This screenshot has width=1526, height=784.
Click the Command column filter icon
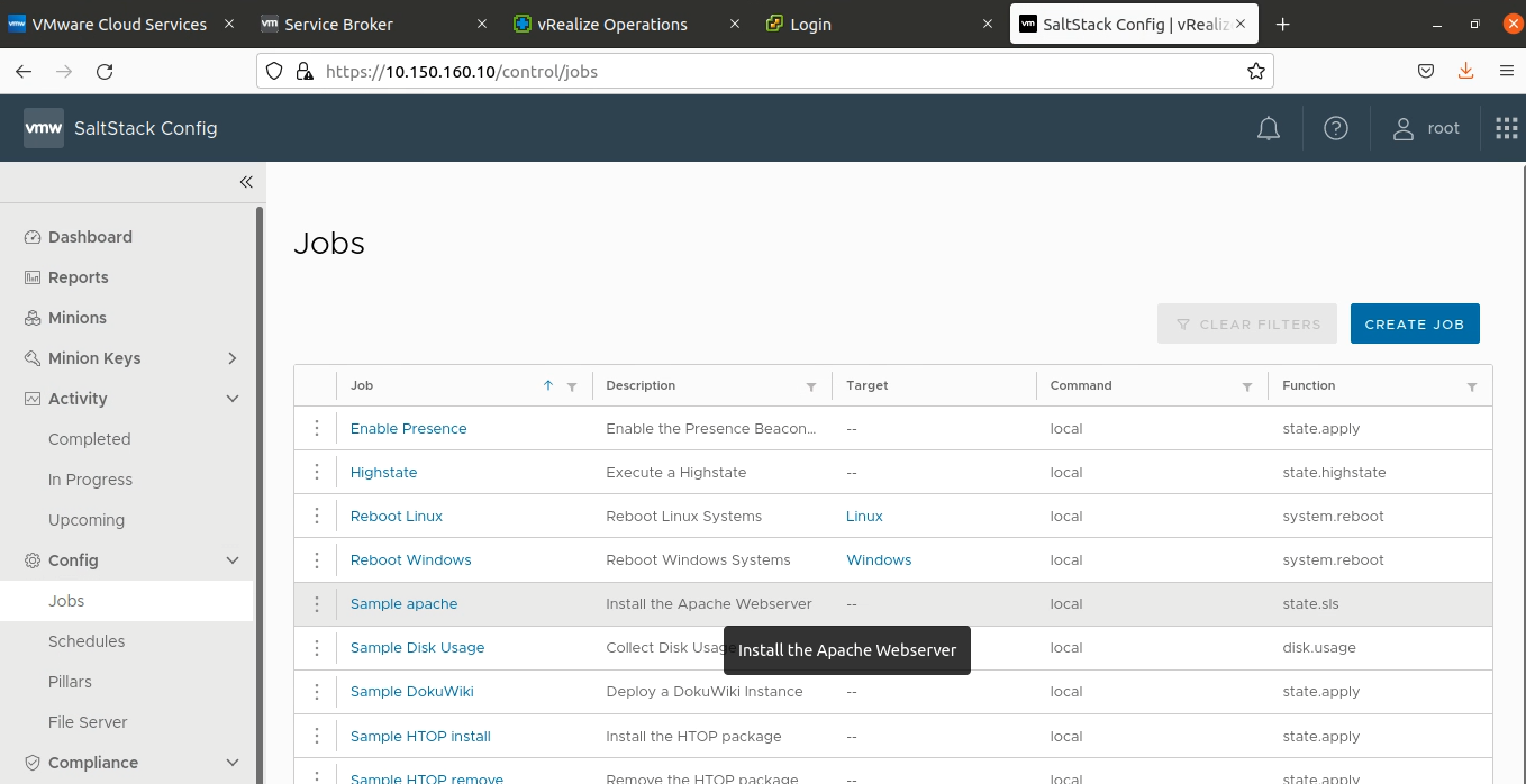[x=1246, y=387]
